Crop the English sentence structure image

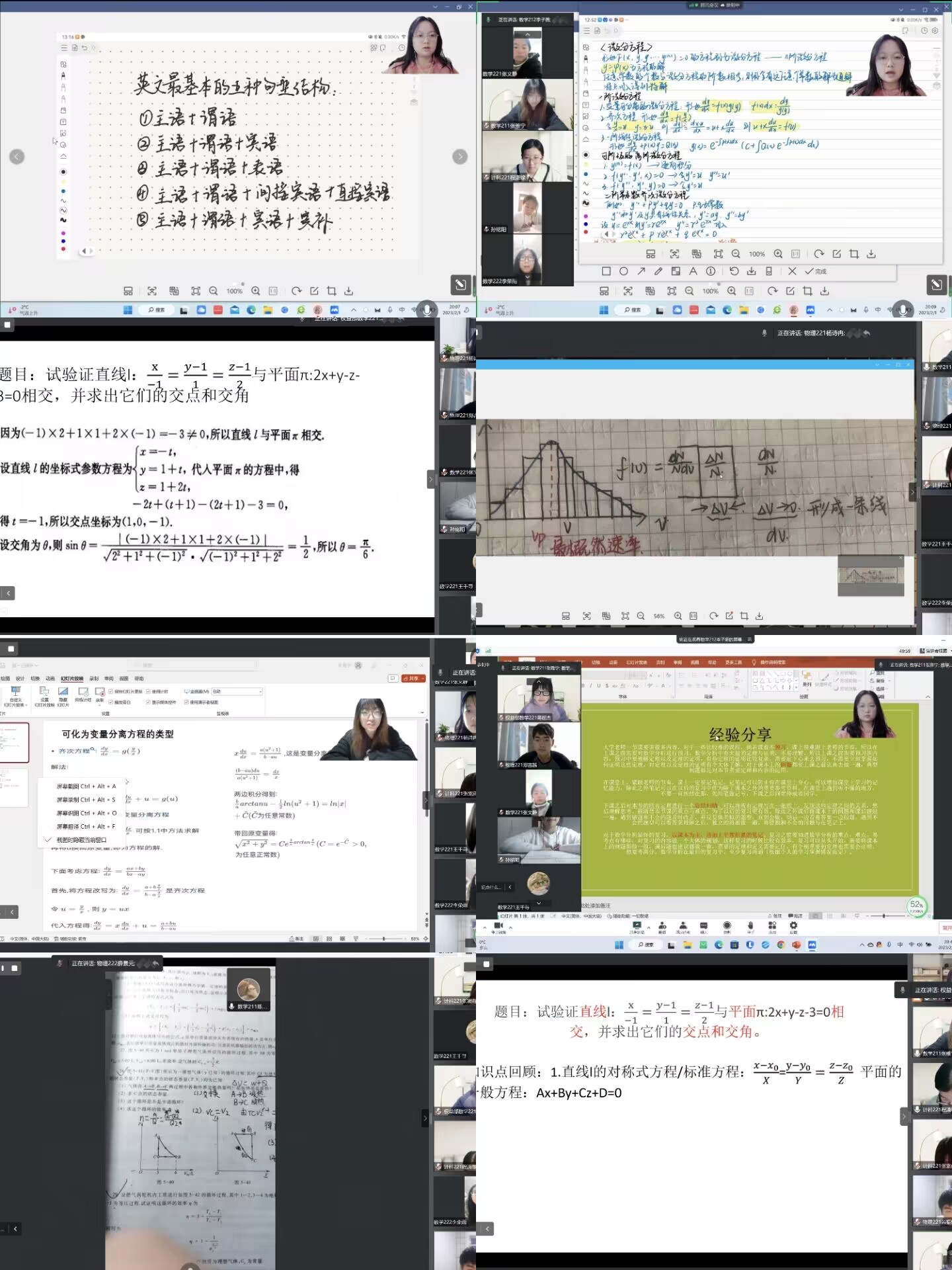pos(331,291)
